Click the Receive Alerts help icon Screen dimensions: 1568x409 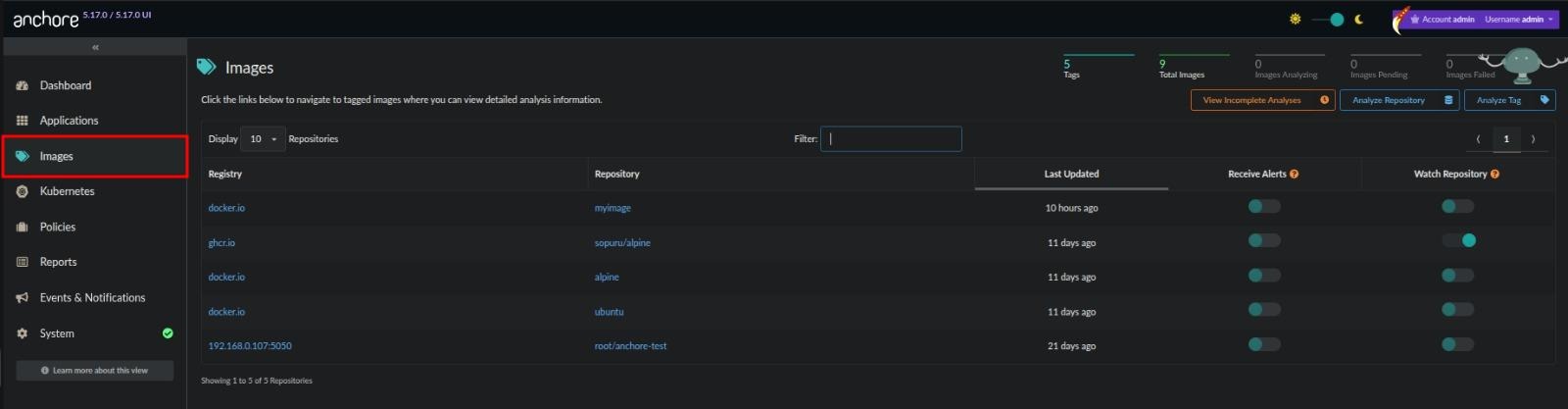coord(1294,174)
